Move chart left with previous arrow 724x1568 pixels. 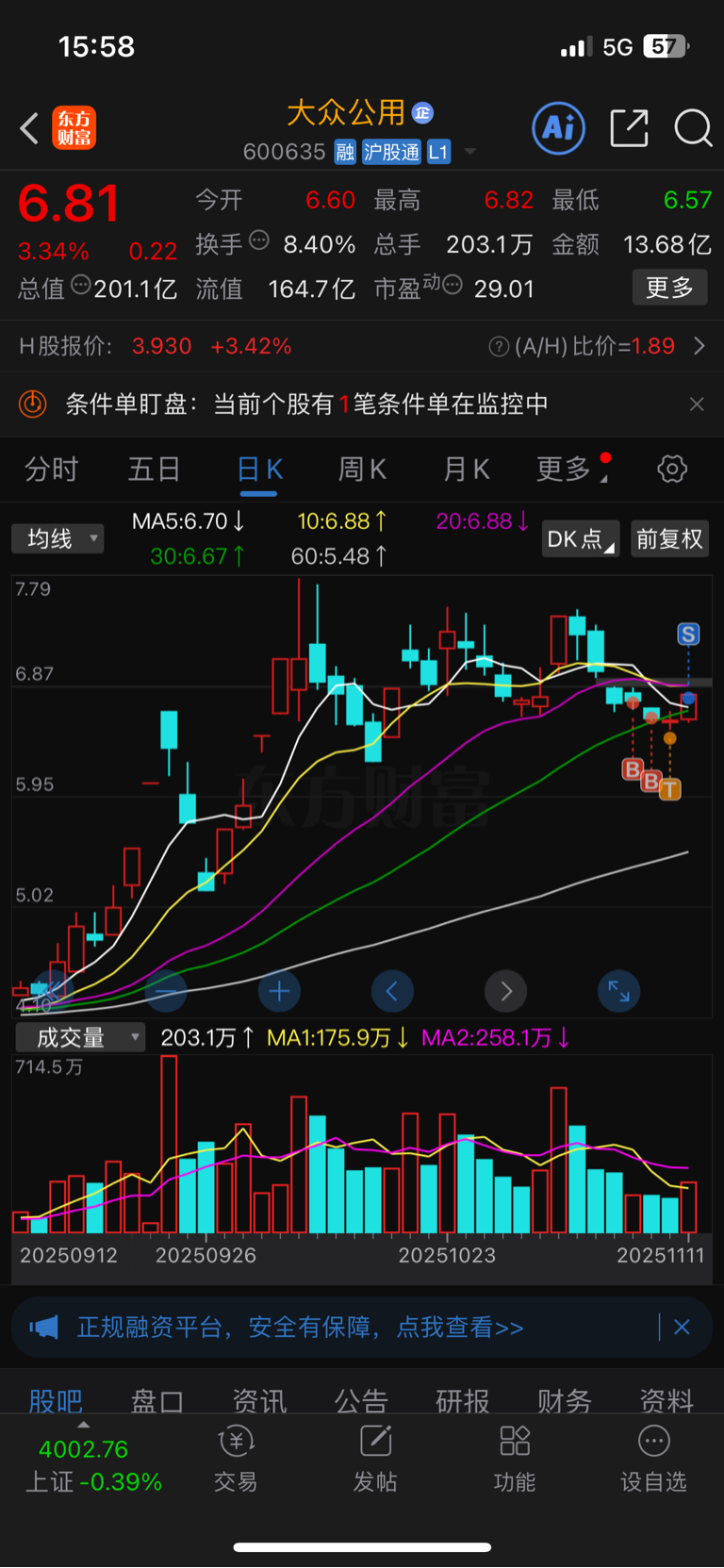[392, 991]
